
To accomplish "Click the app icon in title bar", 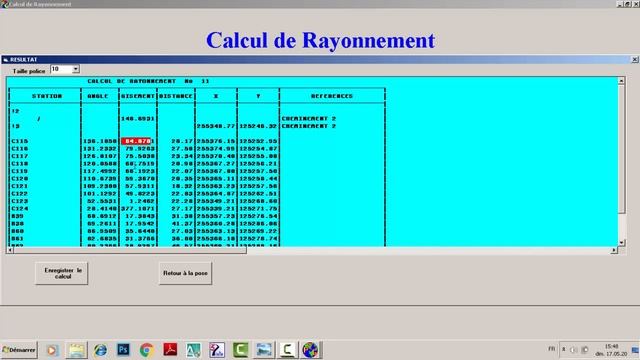I will [x=4, y=4].
